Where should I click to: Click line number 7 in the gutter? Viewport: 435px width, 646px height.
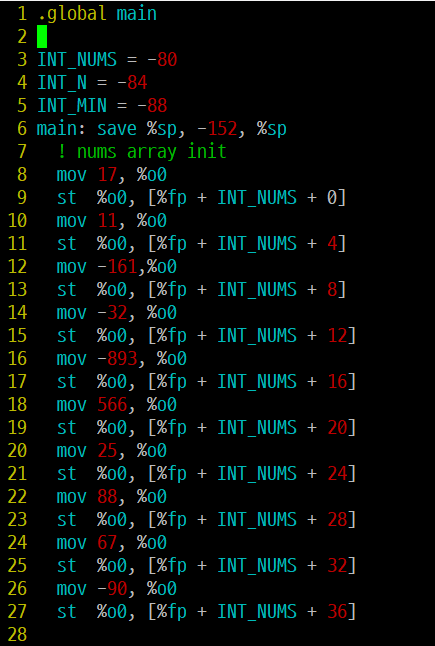[x=22, y=152]
